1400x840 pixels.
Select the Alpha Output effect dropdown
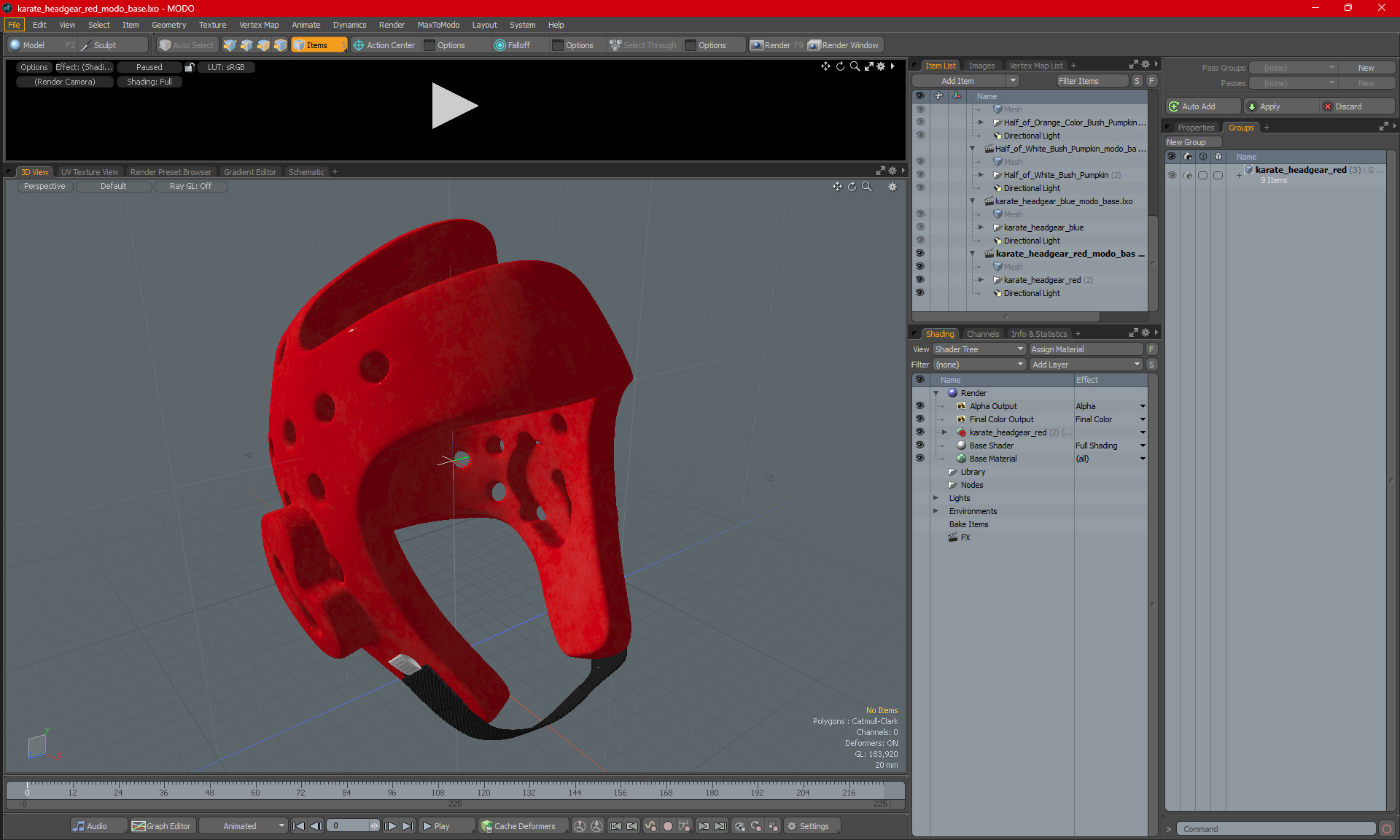(1143, 405)
